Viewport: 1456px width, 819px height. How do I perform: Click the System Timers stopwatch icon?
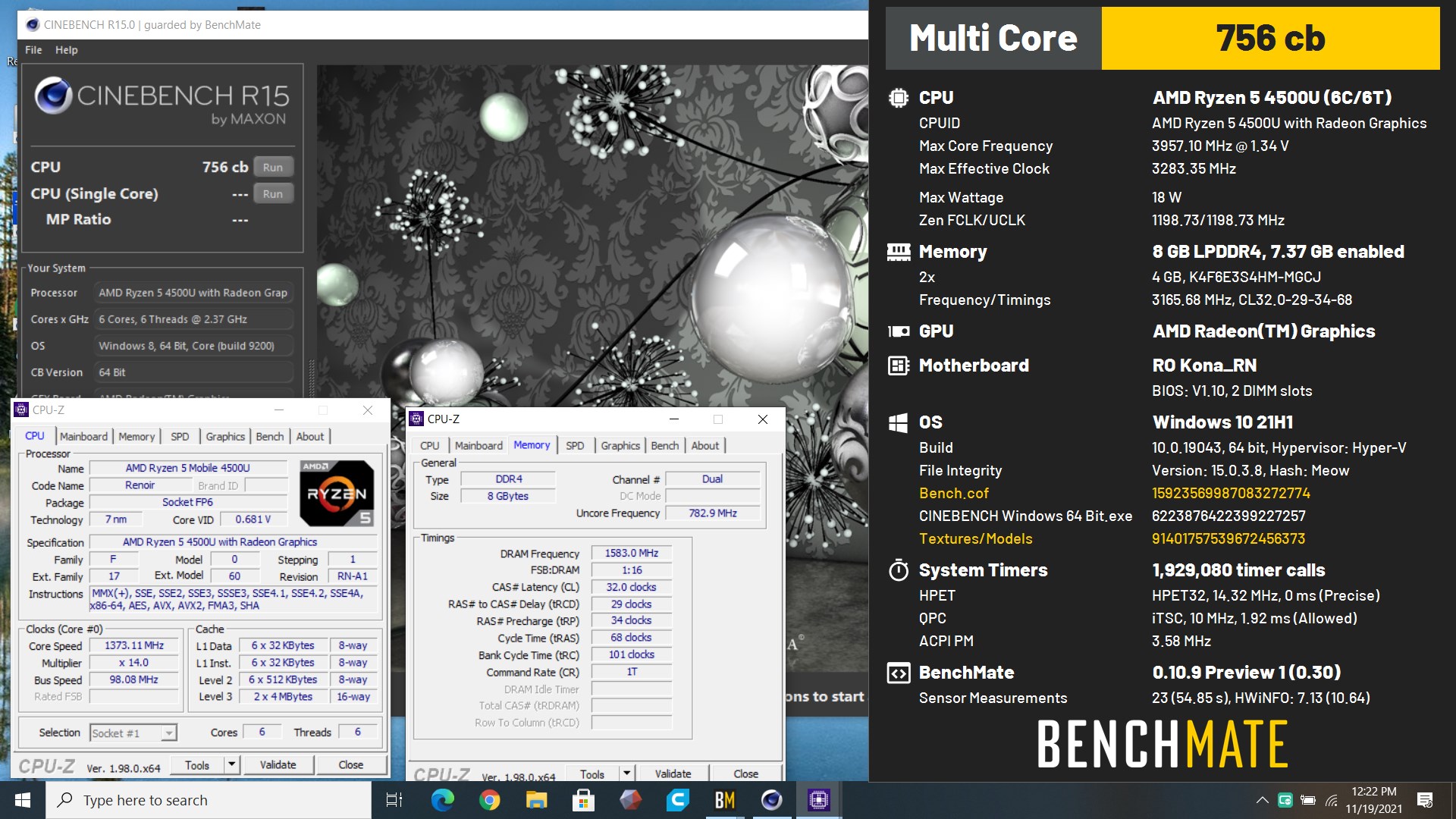[x=899, y=570]
